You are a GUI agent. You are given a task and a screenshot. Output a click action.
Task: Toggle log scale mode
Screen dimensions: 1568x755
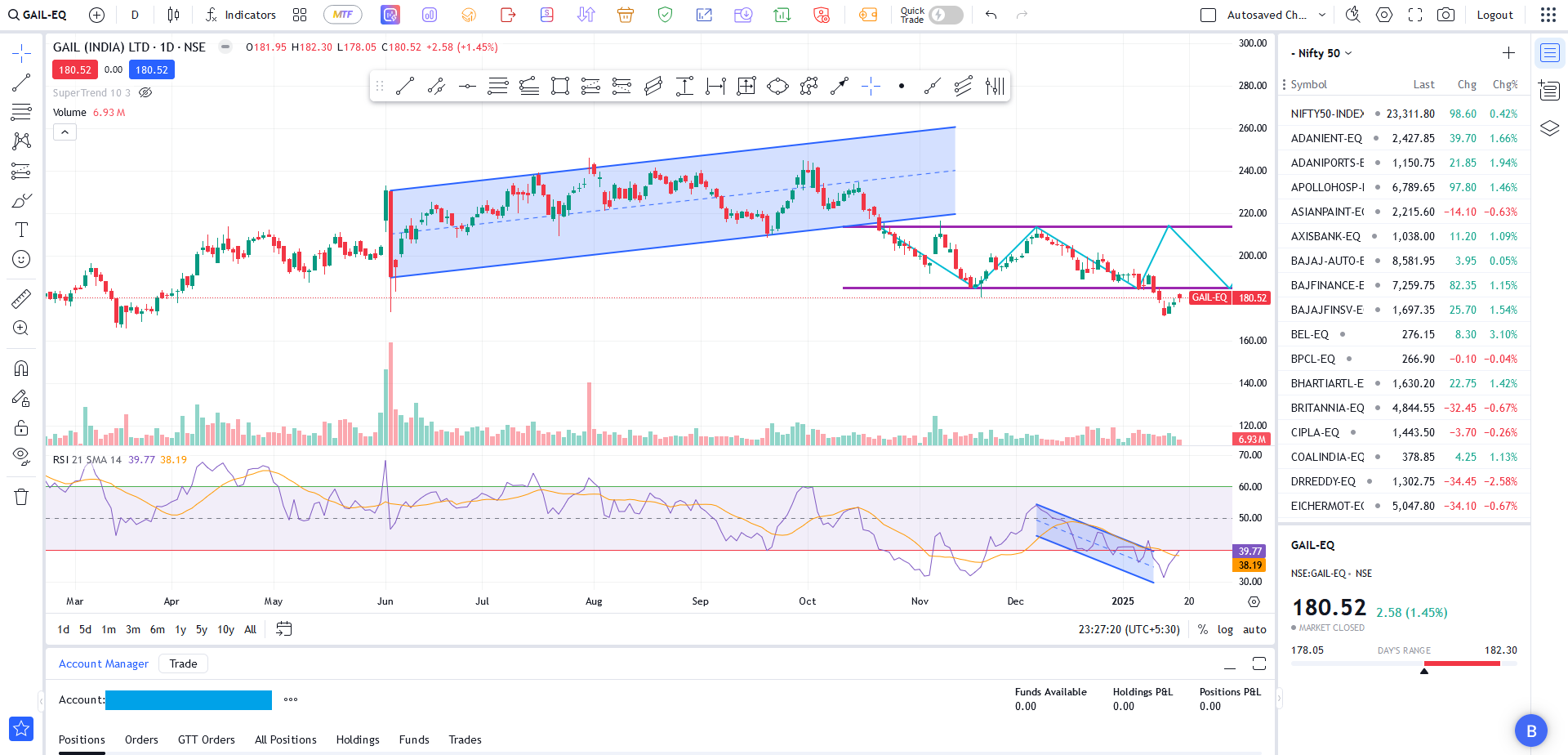pos(1225,629)
